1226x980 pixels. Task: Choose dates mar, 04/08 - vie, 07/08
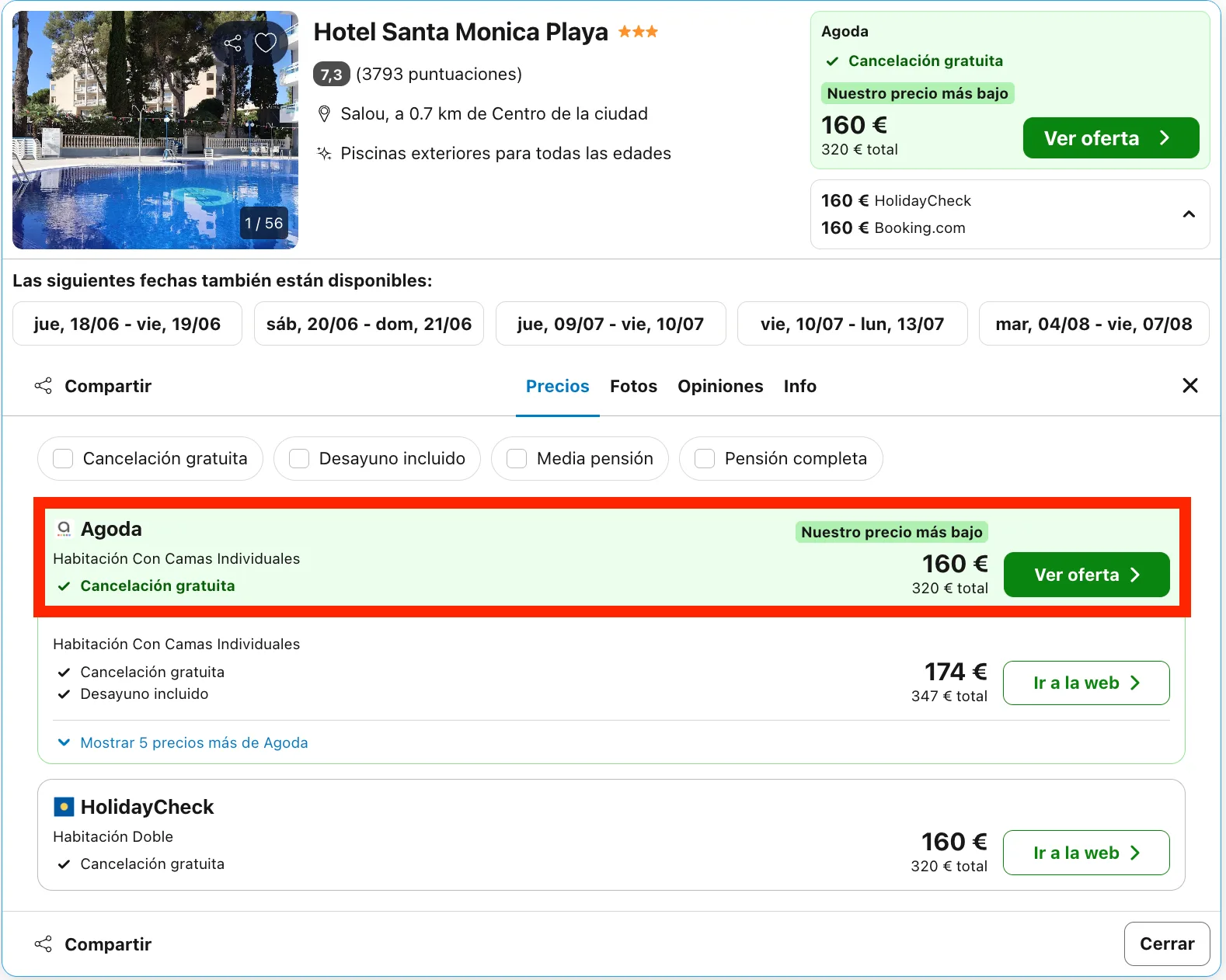click(x=1094, y=324)
